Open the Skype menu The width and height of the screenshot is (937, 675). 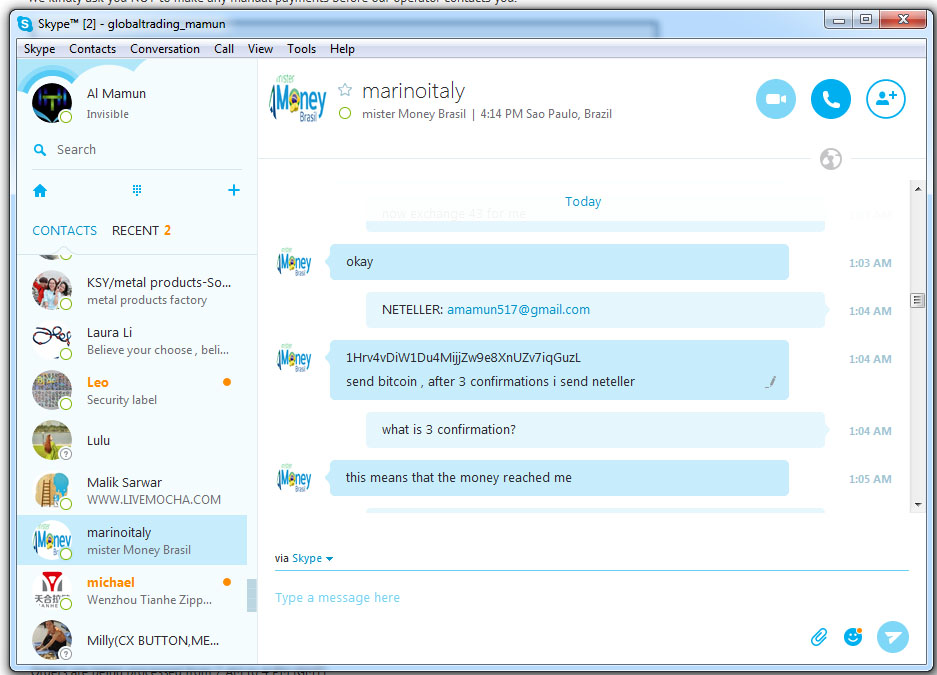tap(39, 49)
